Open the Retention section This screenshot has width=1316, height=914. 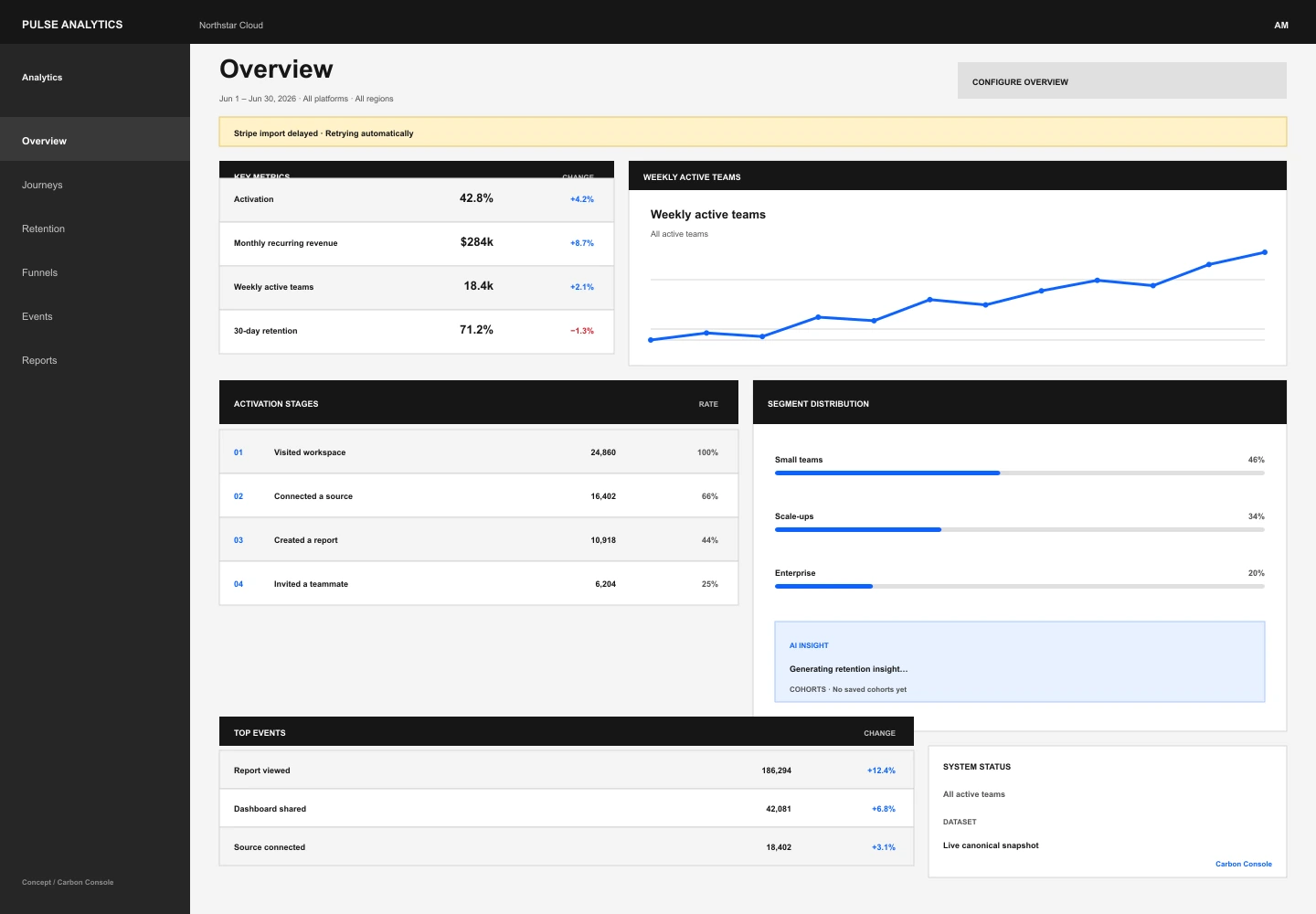point(95,228)
